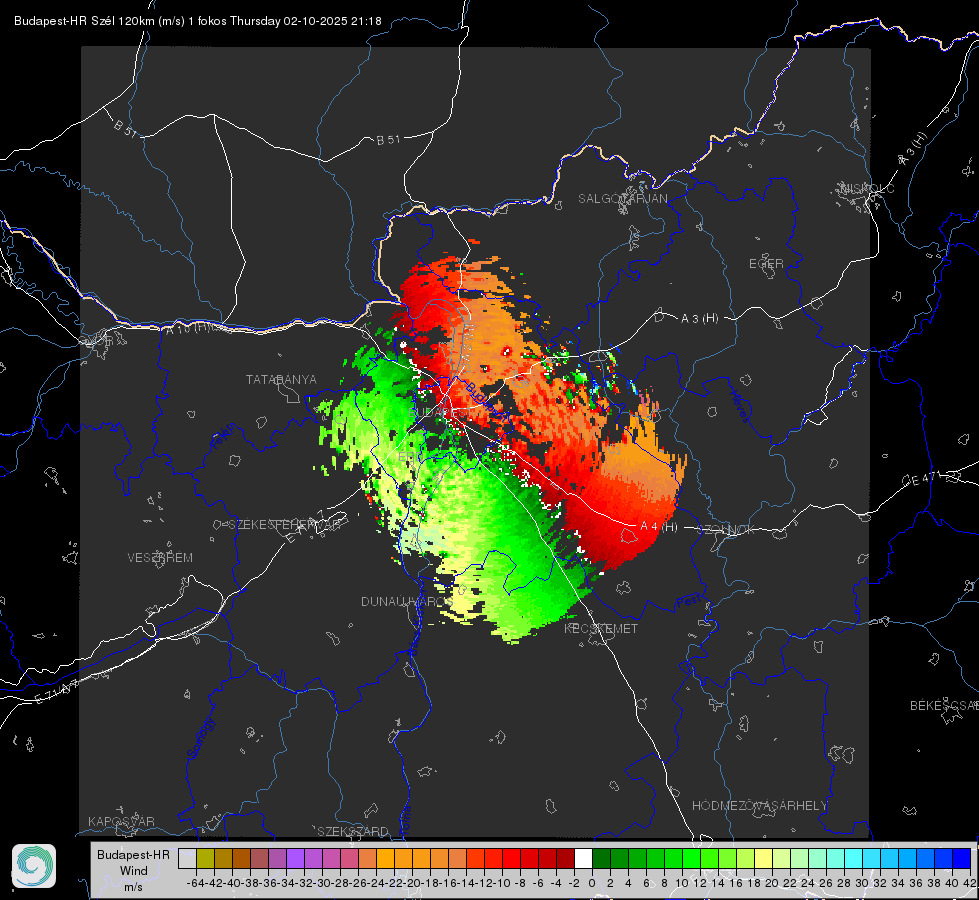Viewport: 979px width, 900px height.
Task: Select the pale yellow swatch above 18 label
Action: click(763, 858)
